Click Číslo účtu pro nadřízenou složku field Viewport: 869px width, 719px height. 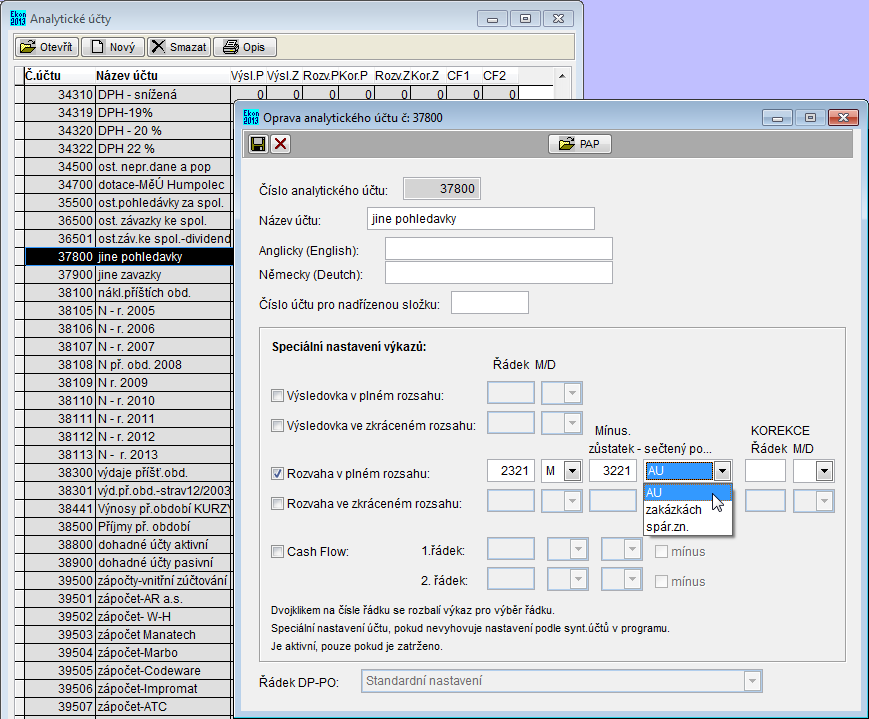[490, 303]
